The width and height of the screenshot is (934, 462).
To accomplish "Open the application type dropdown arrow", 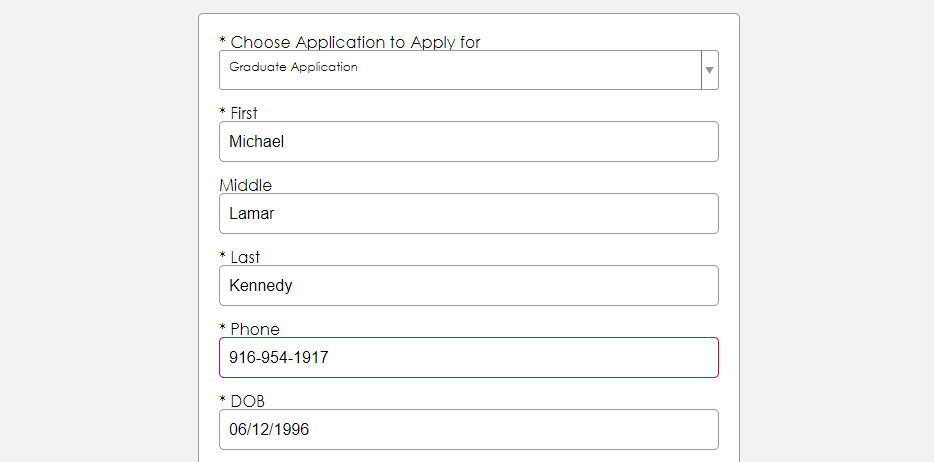I will [709, 70].
